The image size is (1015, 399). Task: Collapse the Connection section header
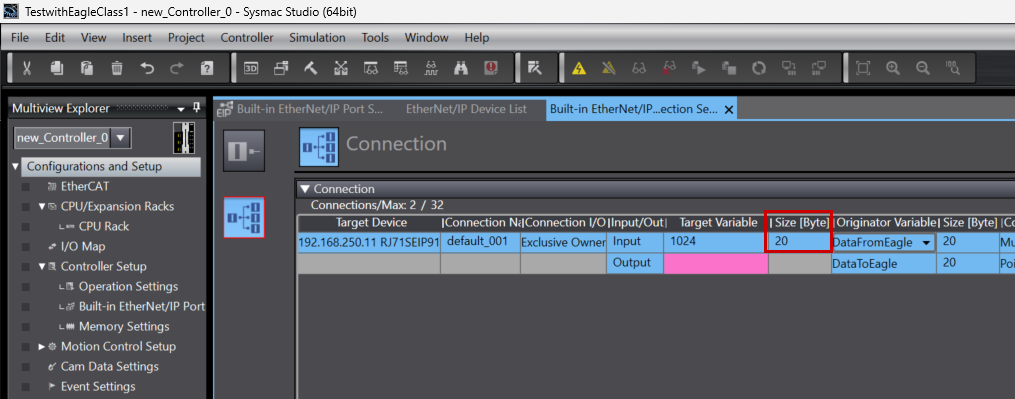304,189
